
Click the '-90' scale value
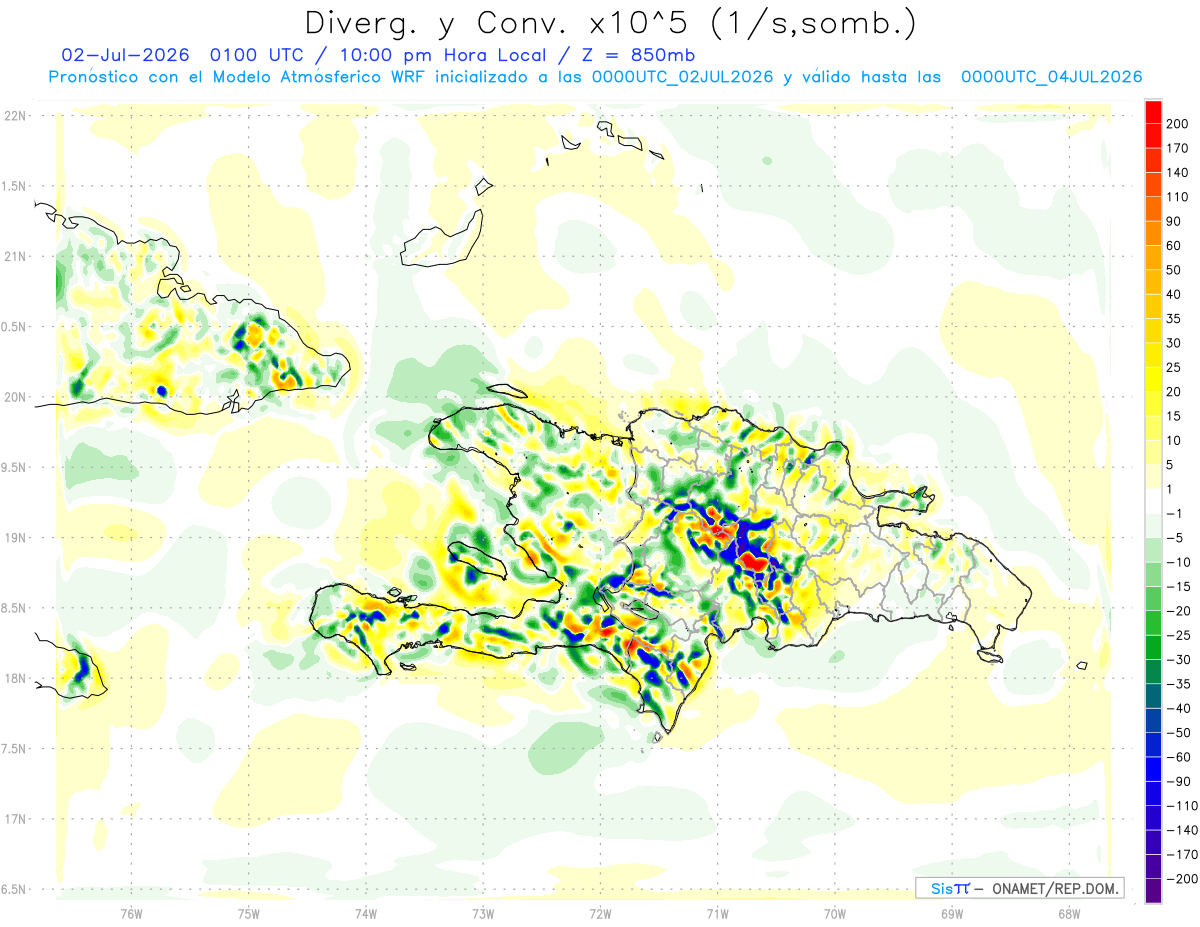point(1181,782)
